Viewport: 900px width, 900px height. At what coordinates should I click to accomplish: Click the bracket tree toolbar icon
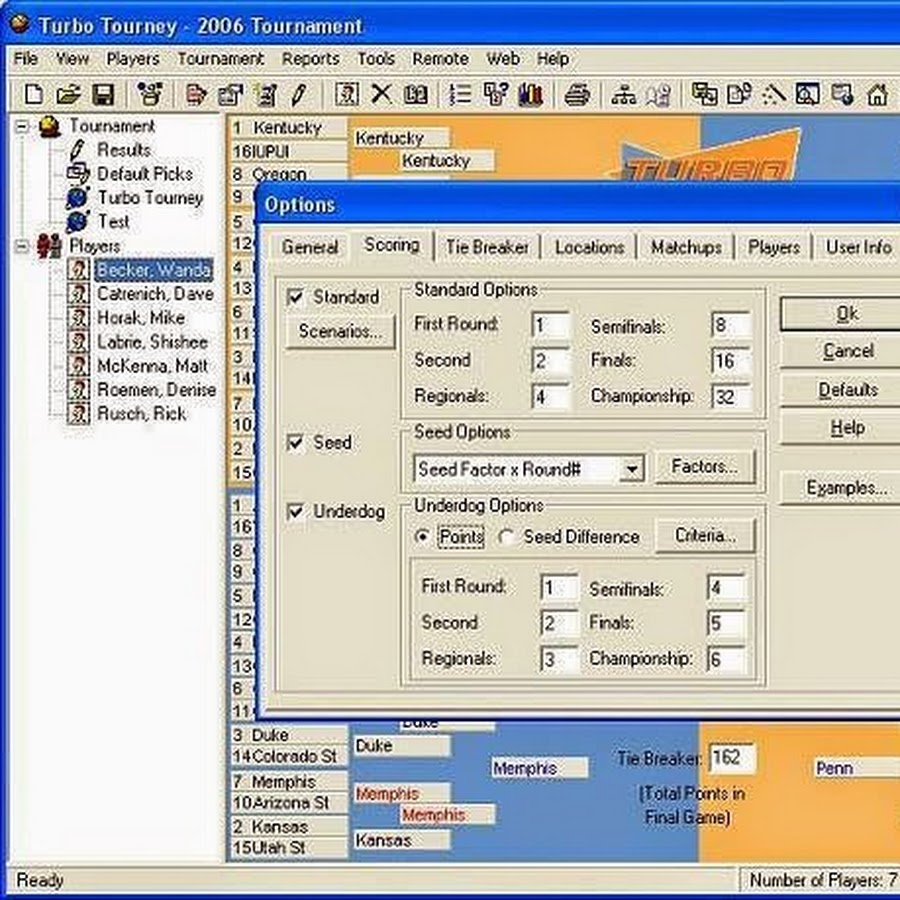click(x=624, y=95)
